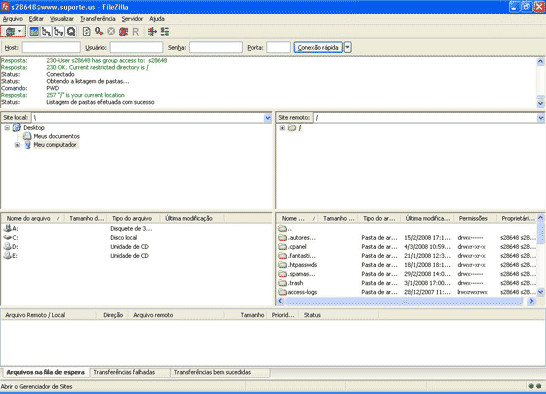Open the Transferência menu
The height and width of the screenshot is (394, 546).
click(98, 19)
